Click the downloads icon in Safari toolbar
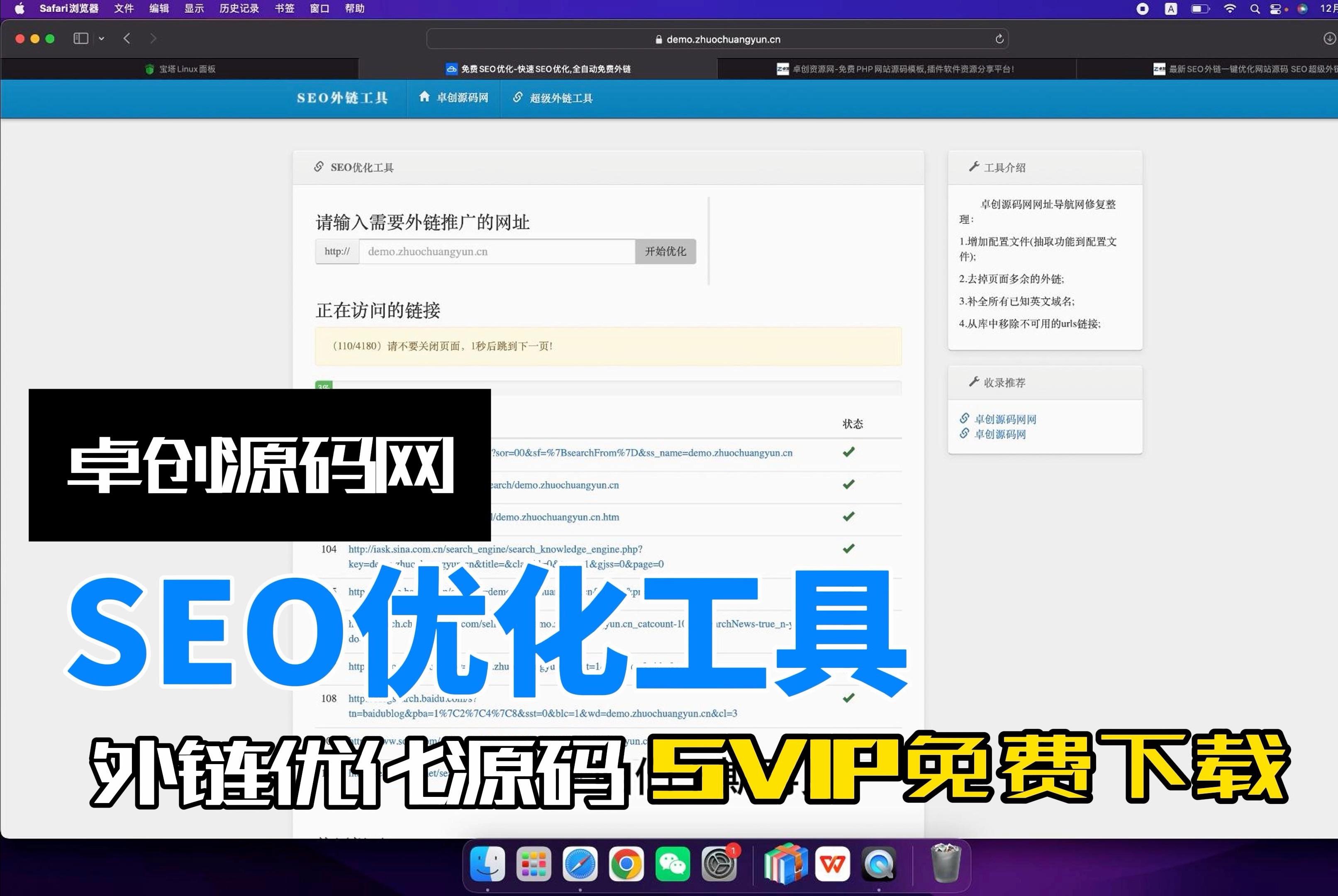Image resolution: width=1338 pixels, height=896 pixels. coord(1329,38)
